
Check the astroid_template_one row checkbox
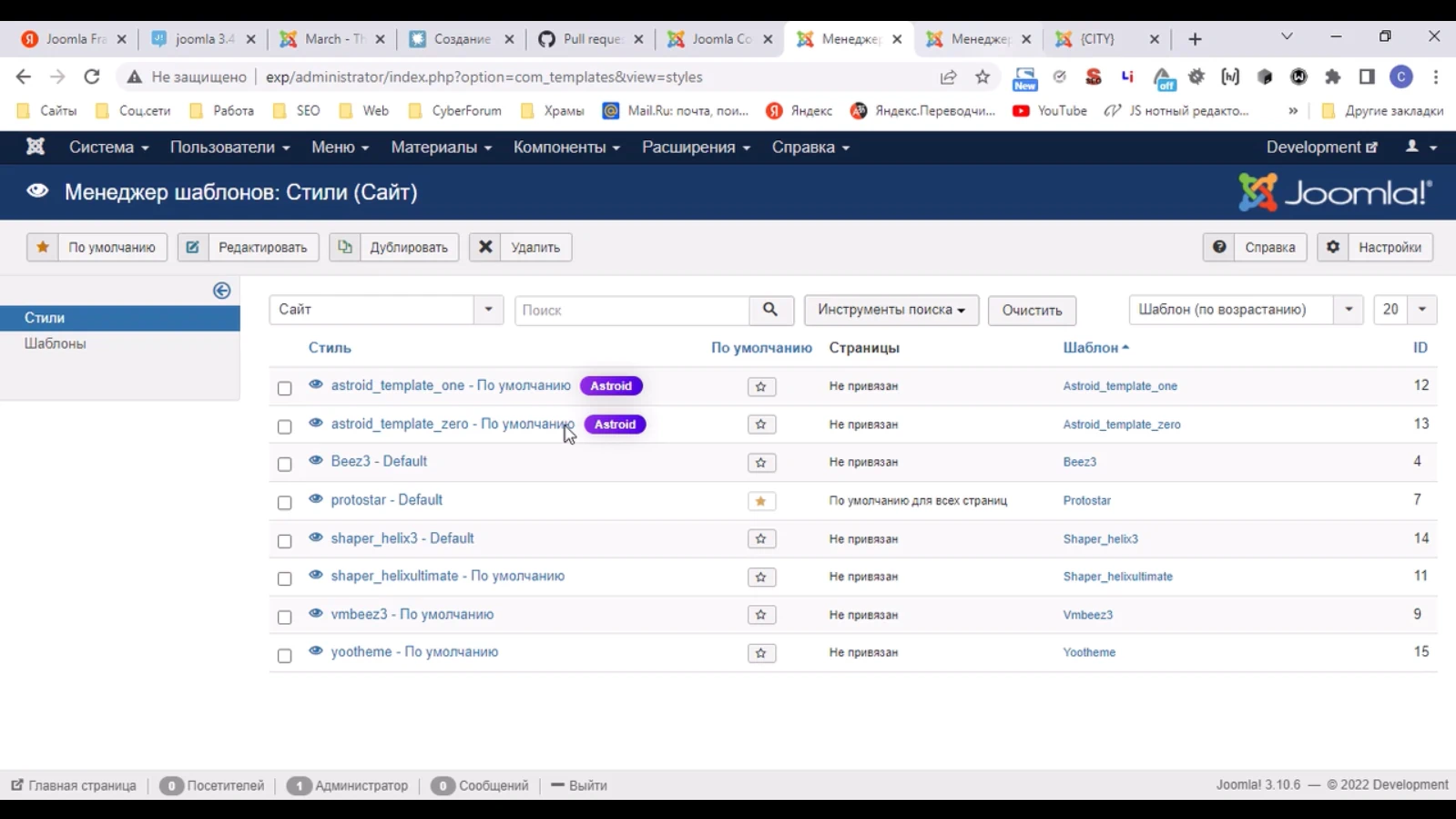(x=285, y=388)
